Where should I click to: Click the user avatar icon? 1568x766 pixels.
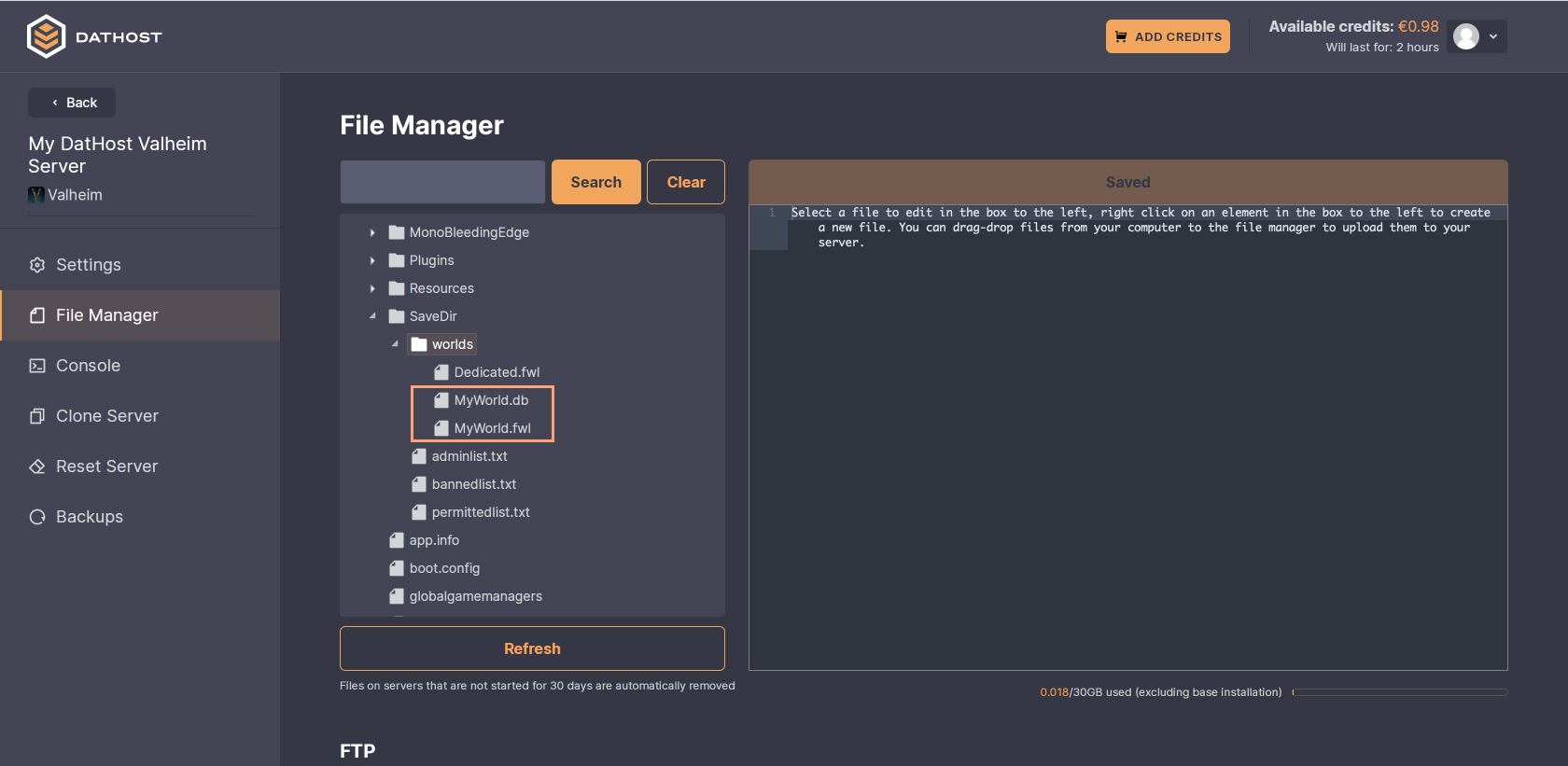tap(1466, 36)
